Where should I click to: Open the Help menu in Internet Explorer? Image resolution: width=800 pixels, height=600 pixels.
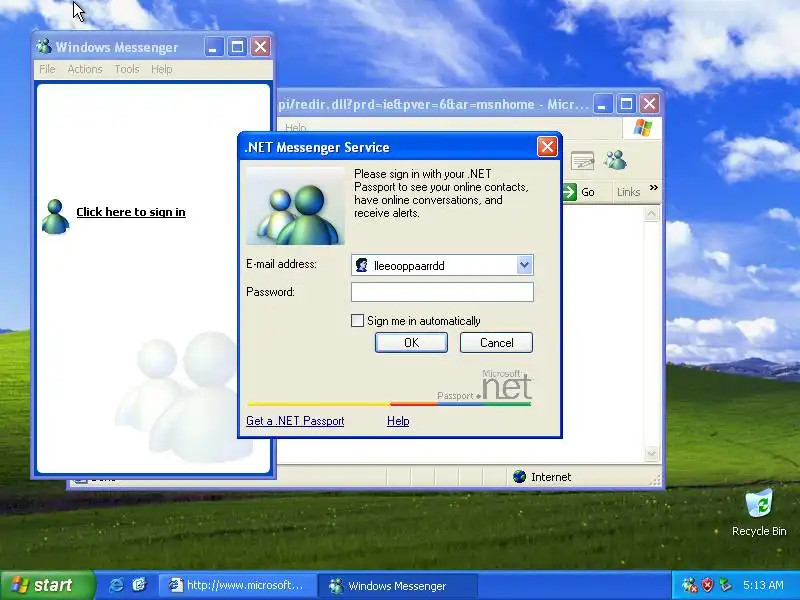(295, 127)
